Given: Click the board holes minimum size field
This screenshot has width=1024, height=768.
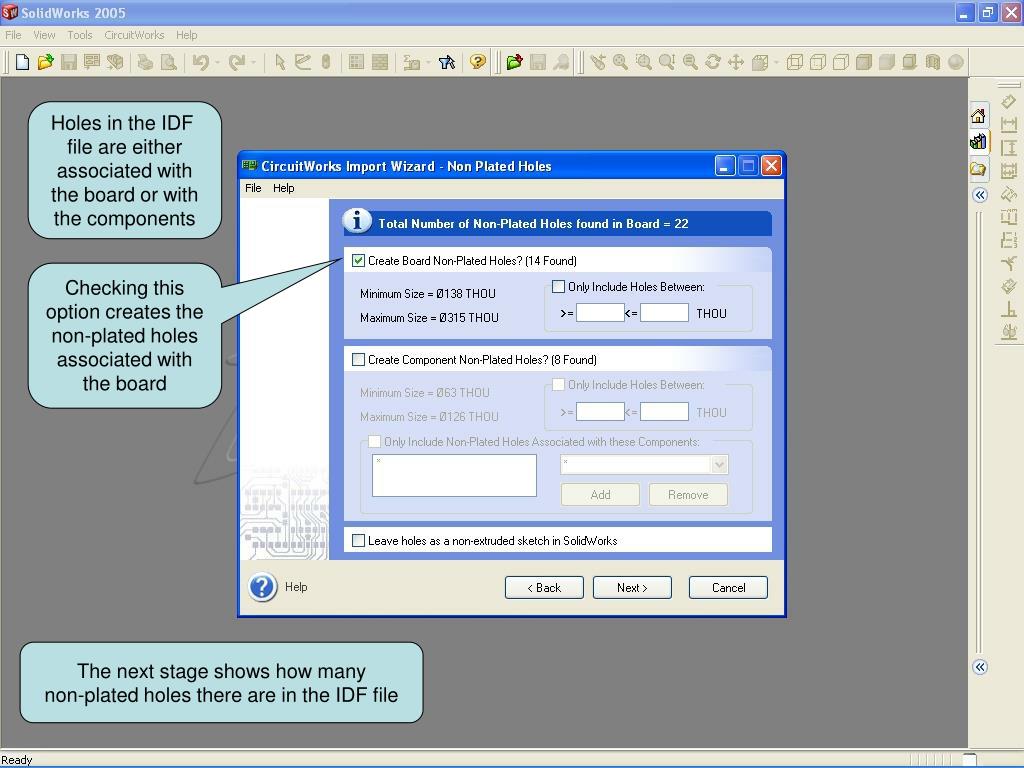Looking at the screenshot, I should [x=600, y=313].
